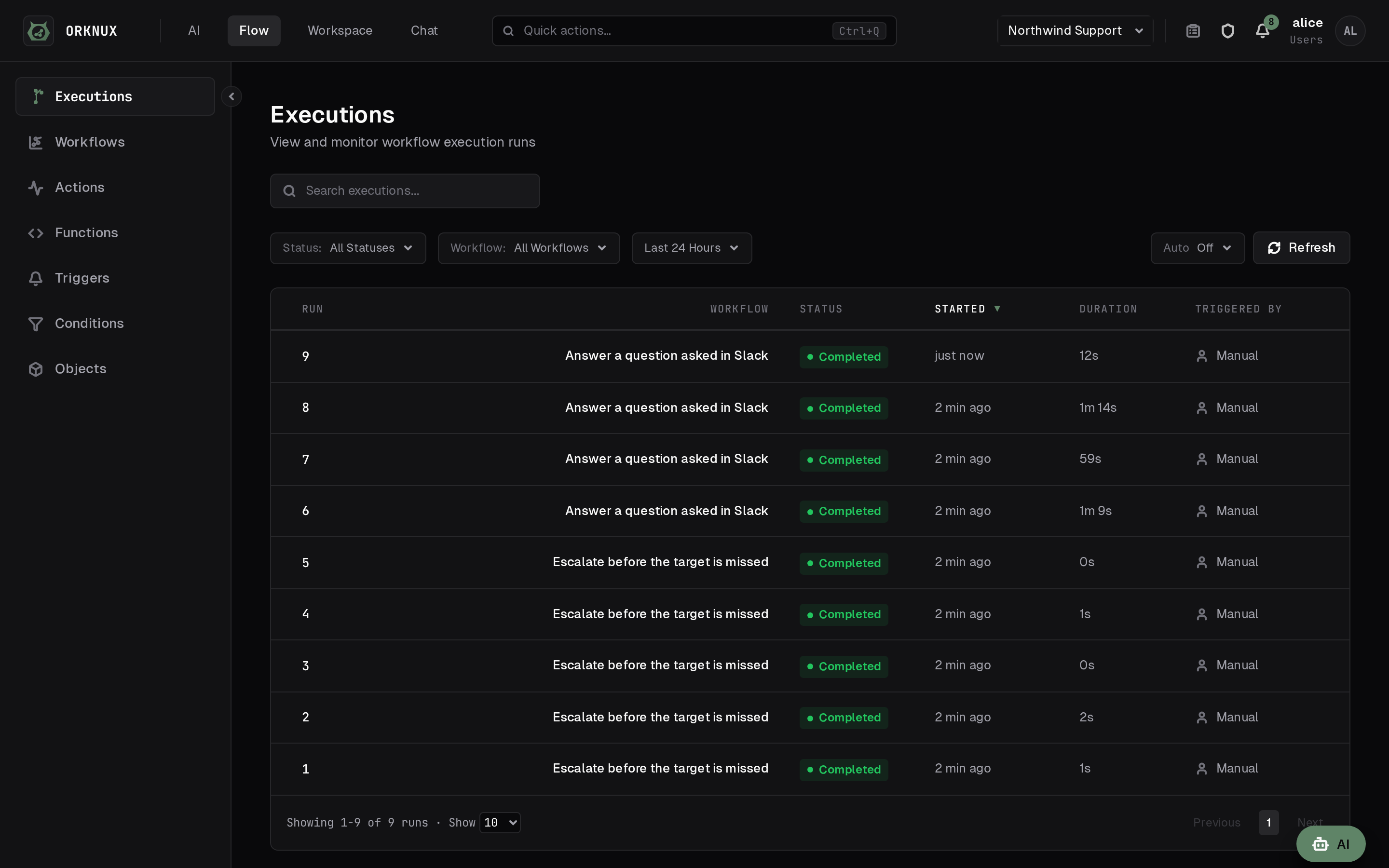Click the Orknux cat logo icon
This screenshot has height=868, width=1389.
tap(39, 30)
